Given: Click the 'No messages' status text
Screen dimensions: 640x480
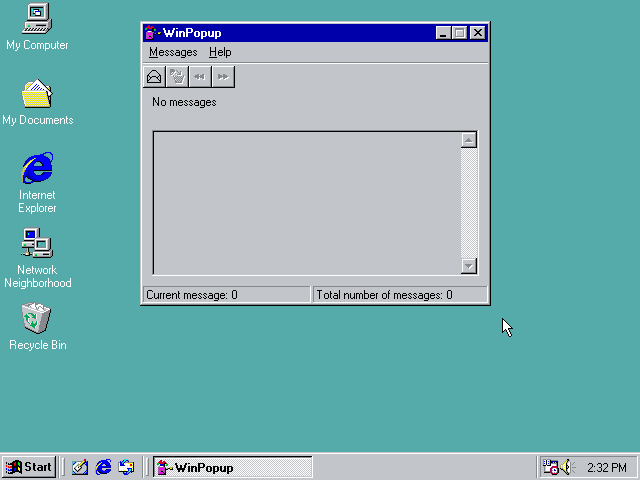Looking at the screenshot, I should (x=184, y=102).
